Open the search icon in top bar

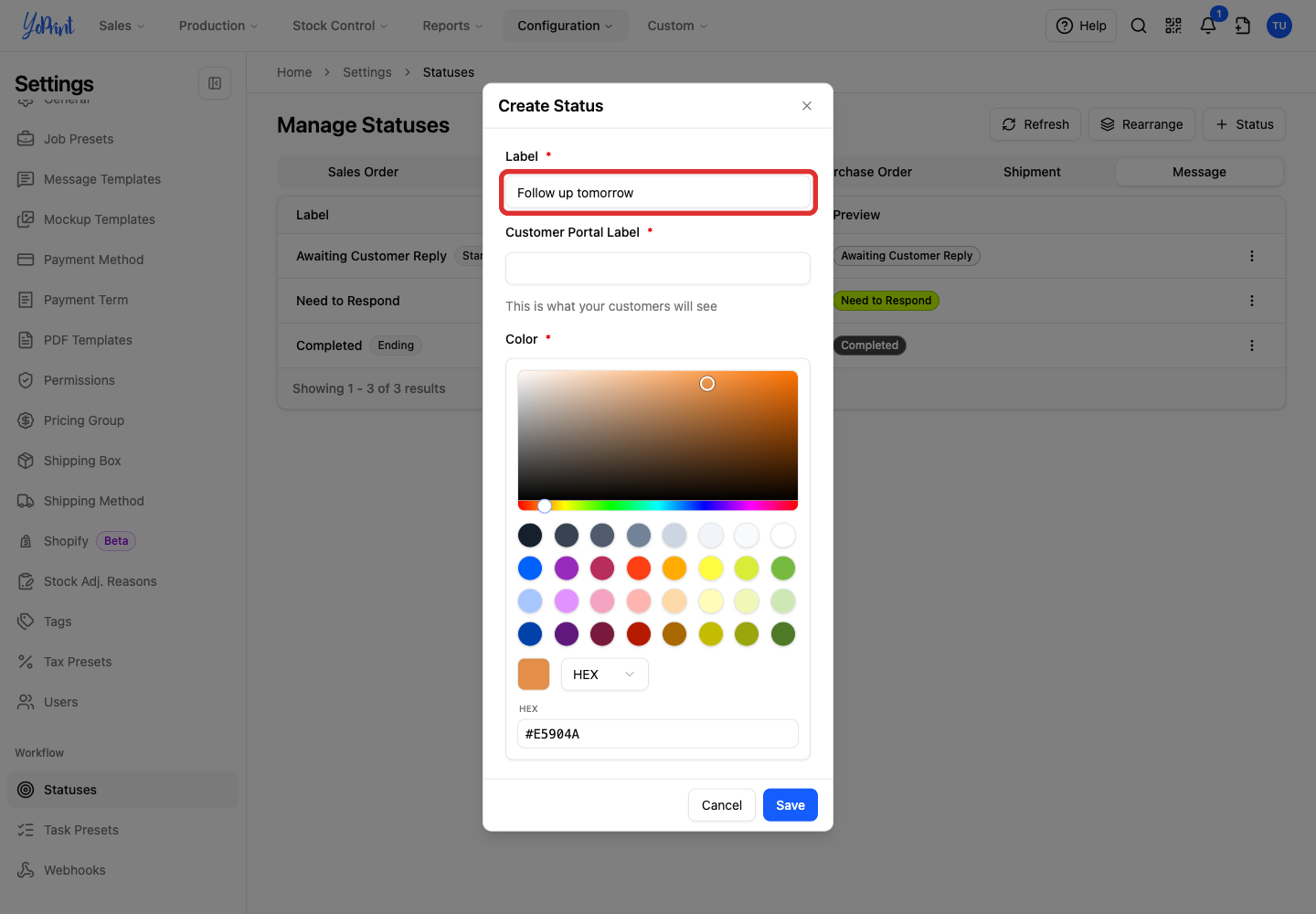coord(1139,26)
